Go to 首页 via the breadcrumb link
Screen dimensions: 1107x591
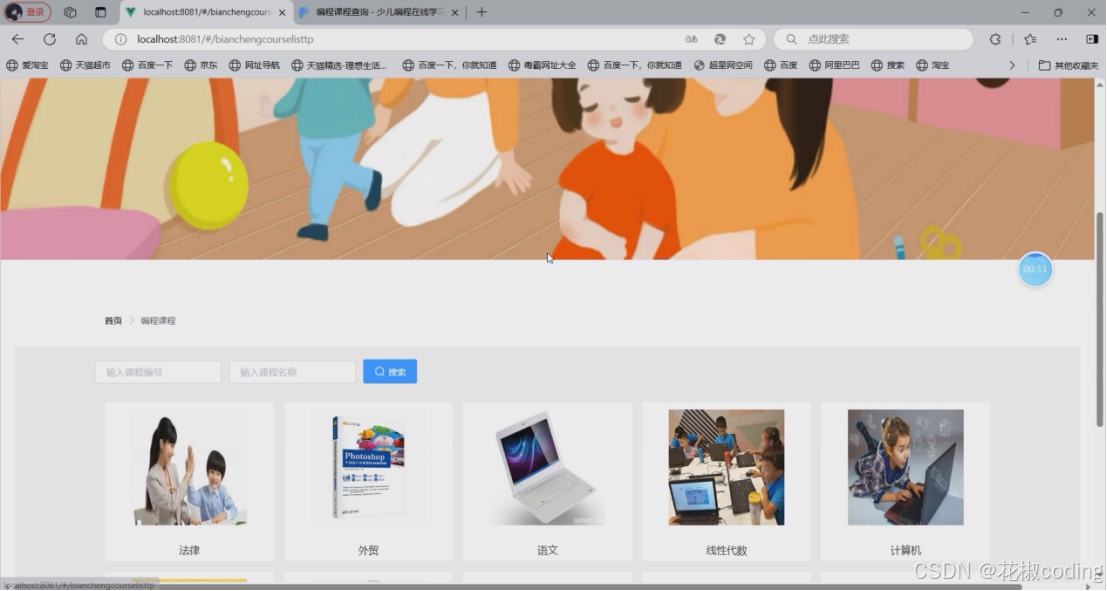click(x=112, y=320)
